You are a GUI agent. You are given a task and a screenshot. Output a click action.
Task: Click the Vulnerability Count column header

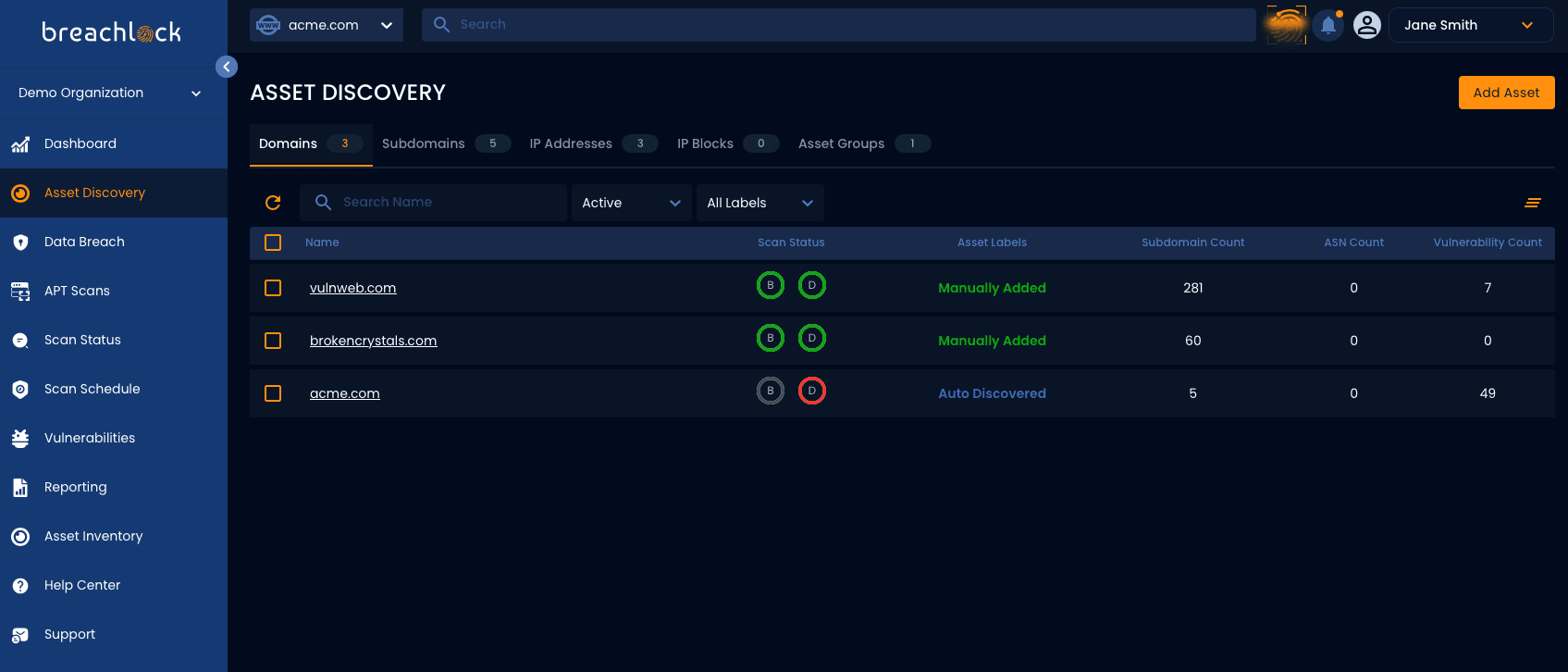point(1488,243)
